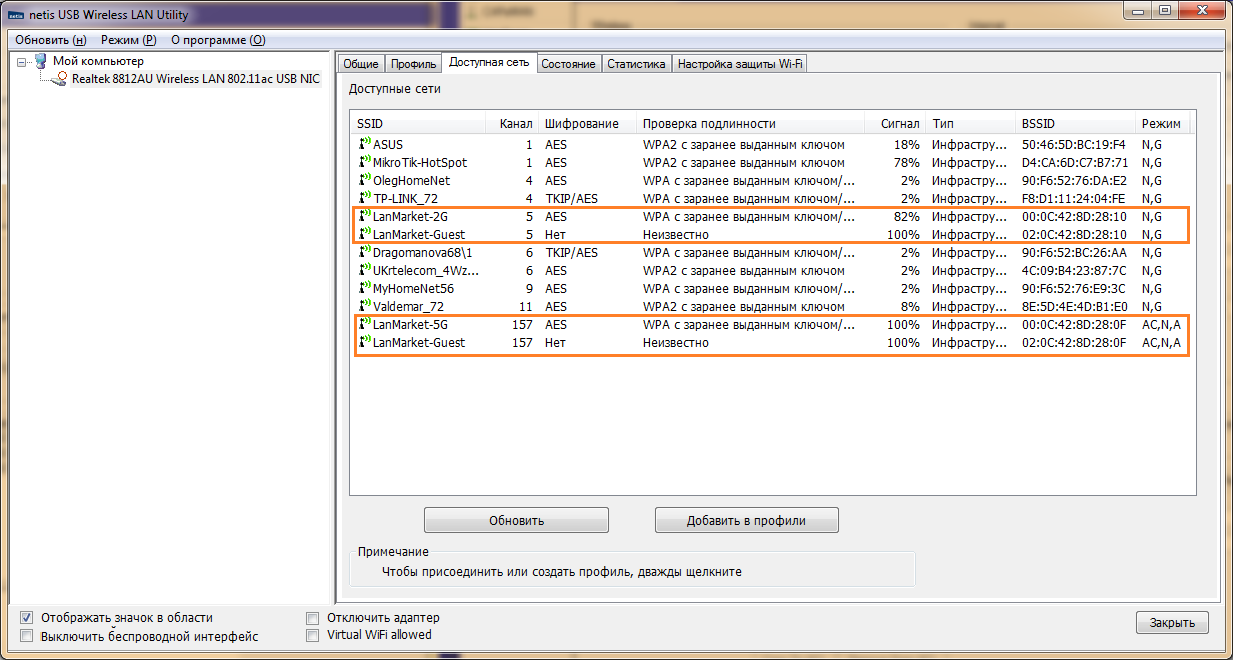This screenshot has width=1233, height=660.
Task: Sort networks by the Сигнал column header
Action: [899, 124]
